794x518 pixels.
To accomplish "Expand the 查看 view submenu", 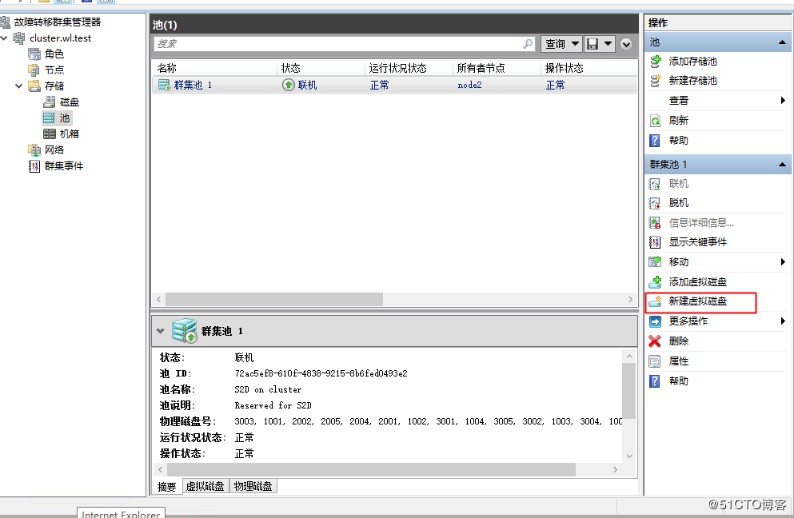I will [x=783, y=100].
